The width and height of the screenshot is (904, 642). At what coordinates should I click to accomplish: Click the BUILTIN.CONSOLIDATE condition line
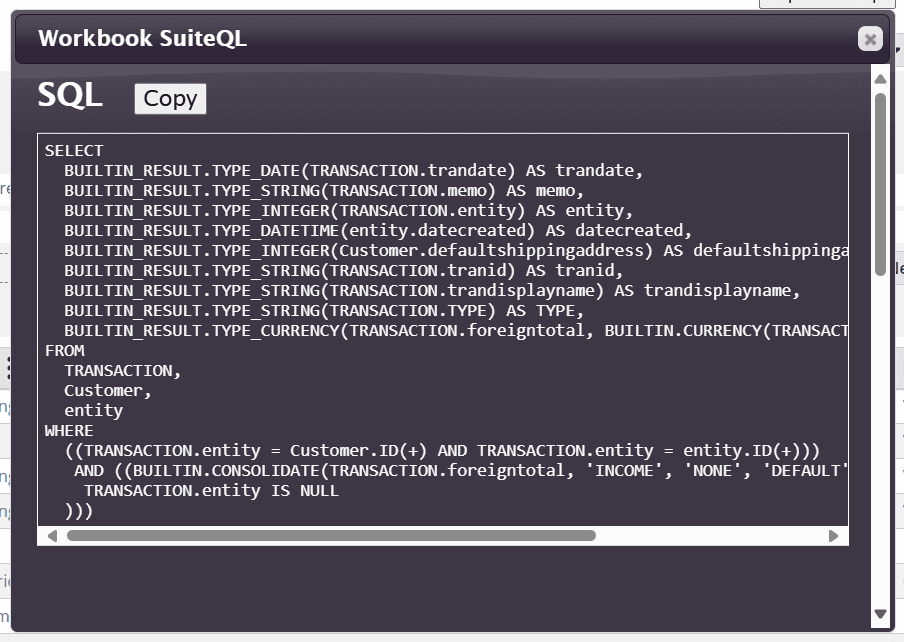click(x=461, y=471)
